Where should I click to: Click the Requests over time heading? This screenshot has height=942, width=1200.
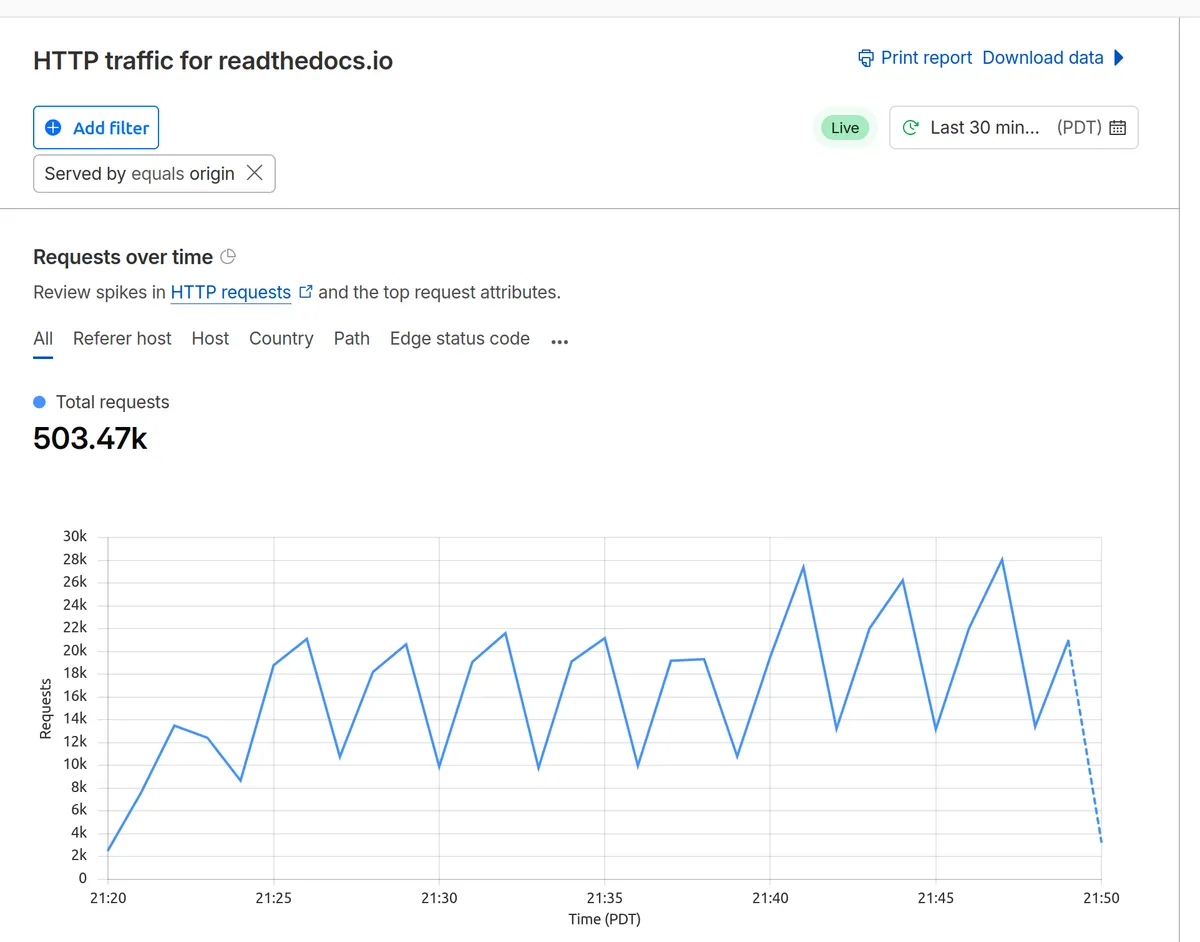123,257
